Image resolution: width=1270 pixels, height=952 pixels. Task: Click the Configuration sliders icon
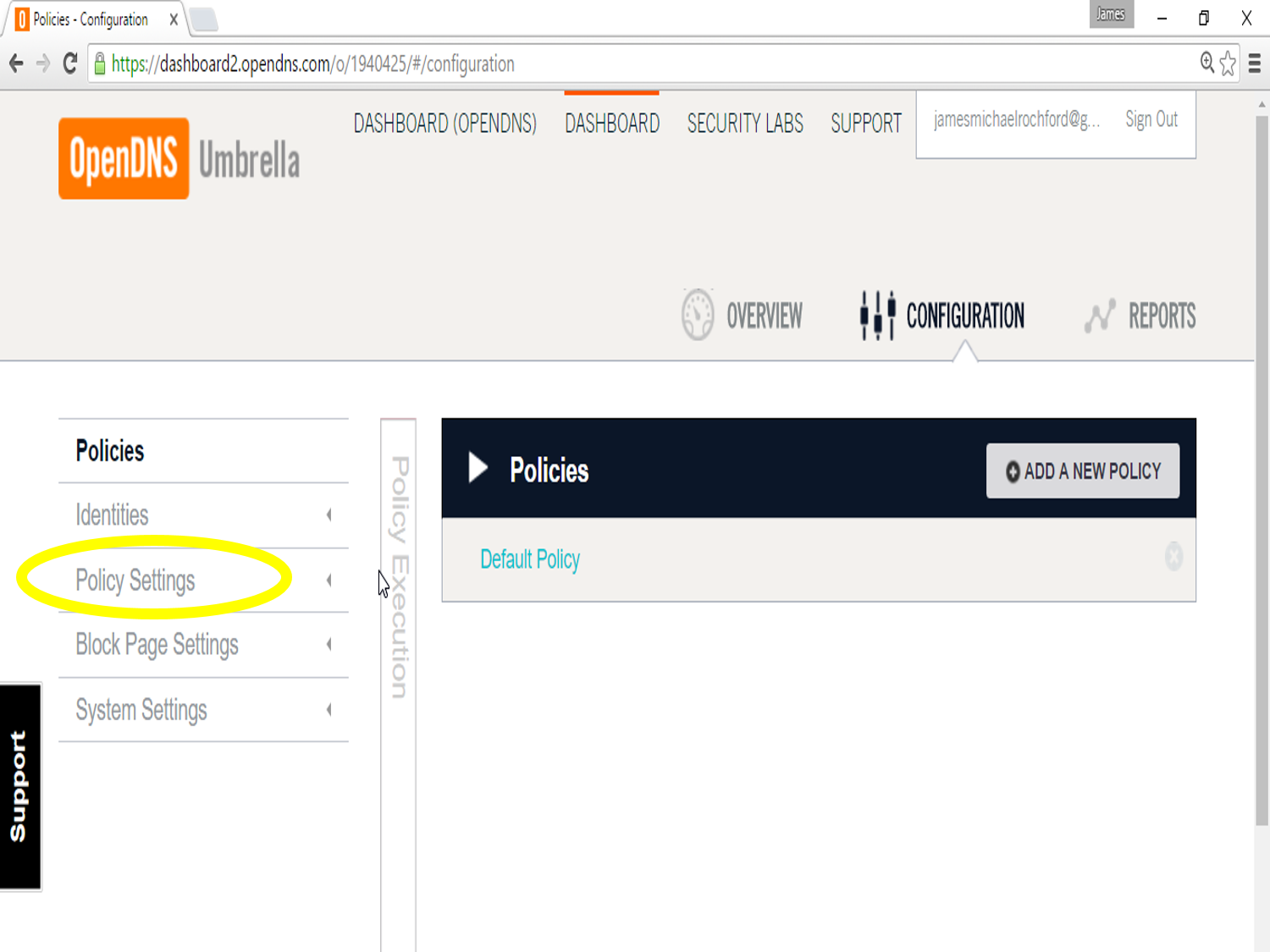coord(877,316)
